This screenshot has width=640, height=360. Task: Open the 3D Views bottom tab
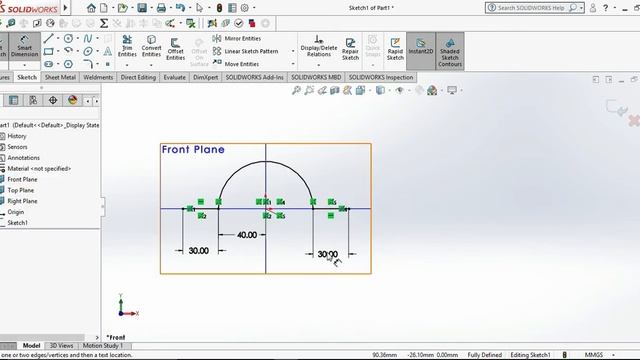point(61,346)
